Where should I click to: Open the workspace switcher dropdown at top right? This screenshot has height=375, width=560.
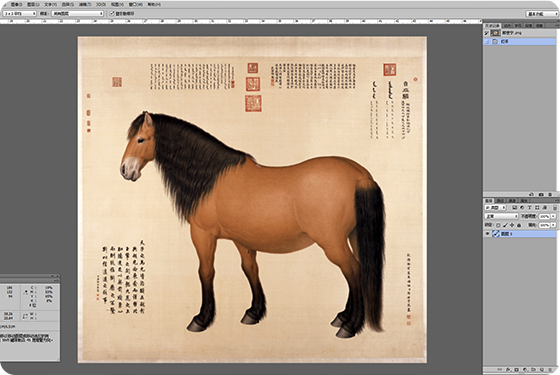tap(542, 14)
